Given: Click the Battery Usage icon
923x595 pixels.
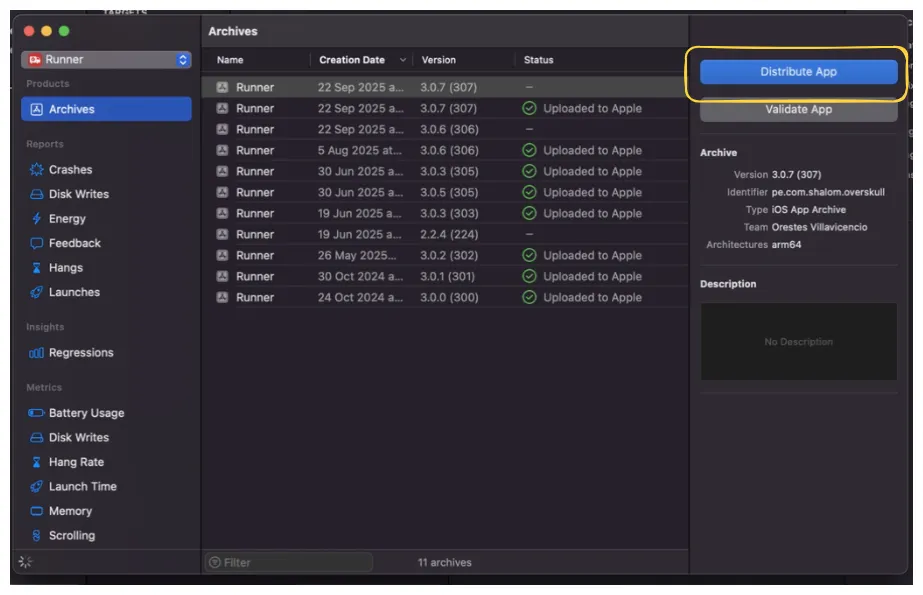Looking at the screenshot, I should coord(37,413).
